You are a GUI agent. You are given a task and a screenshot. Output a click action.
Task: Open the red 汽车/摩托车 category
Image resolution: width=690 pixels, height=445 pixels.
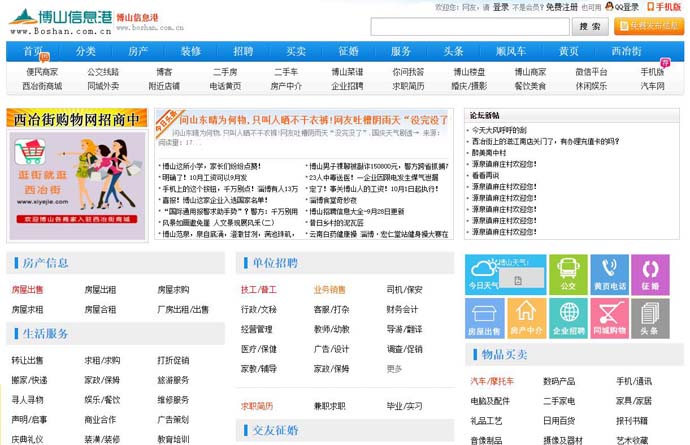[492, 381]
